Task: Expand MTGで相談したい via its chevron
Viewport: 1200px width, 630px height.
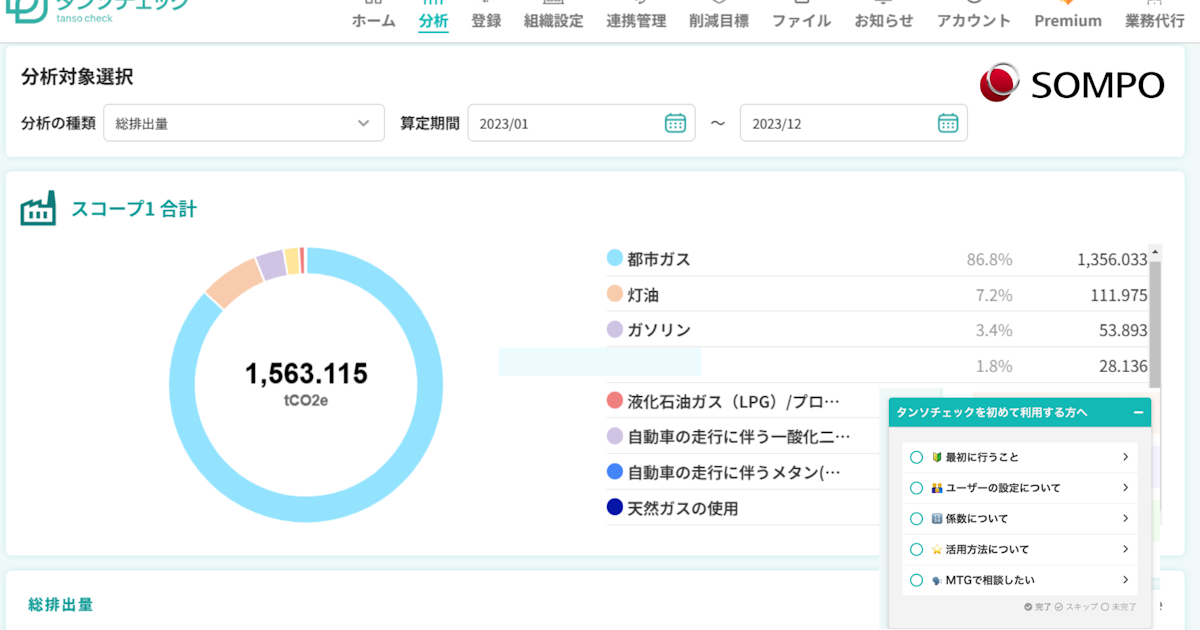Action: click(x=1126, y=580)
